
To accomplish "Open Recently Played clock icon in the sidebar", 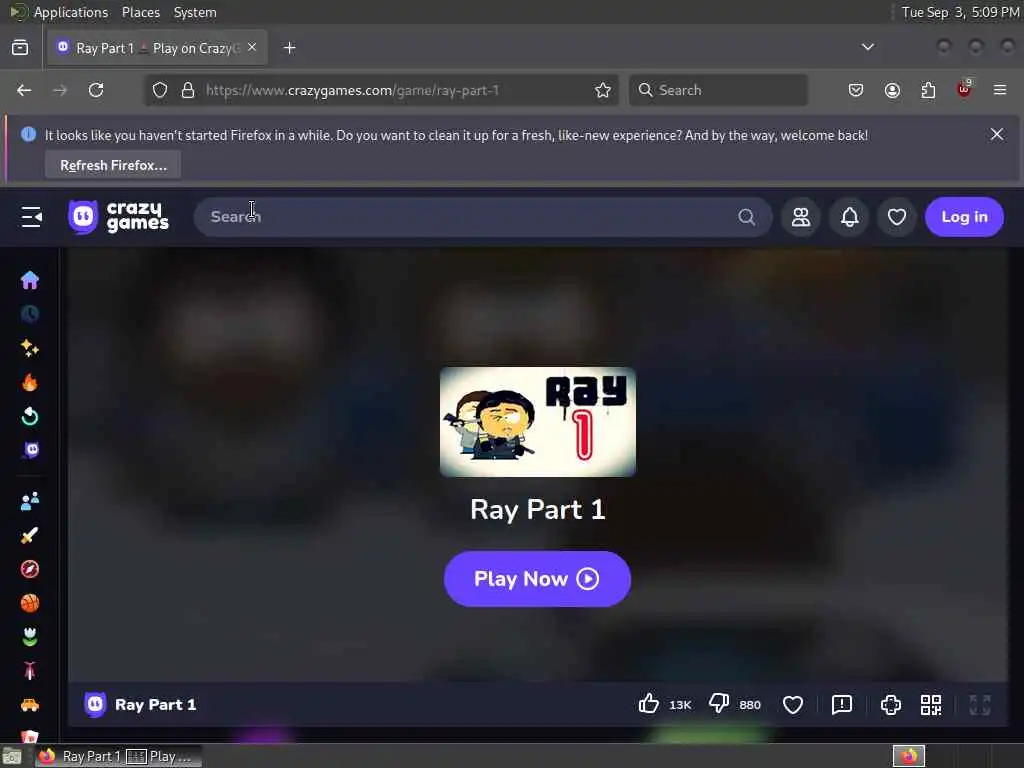I will 29,314.
